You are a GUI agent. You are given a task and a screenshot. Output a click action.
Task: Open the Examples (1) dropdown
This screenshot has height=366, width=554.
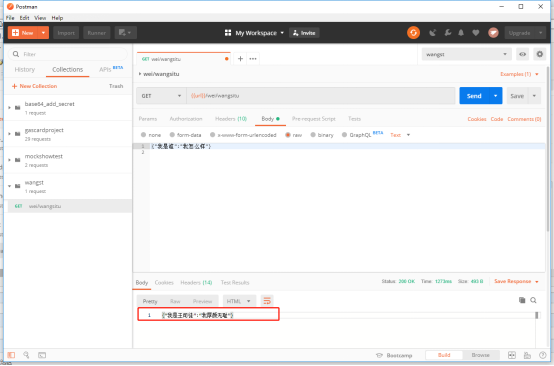[519, 74]
